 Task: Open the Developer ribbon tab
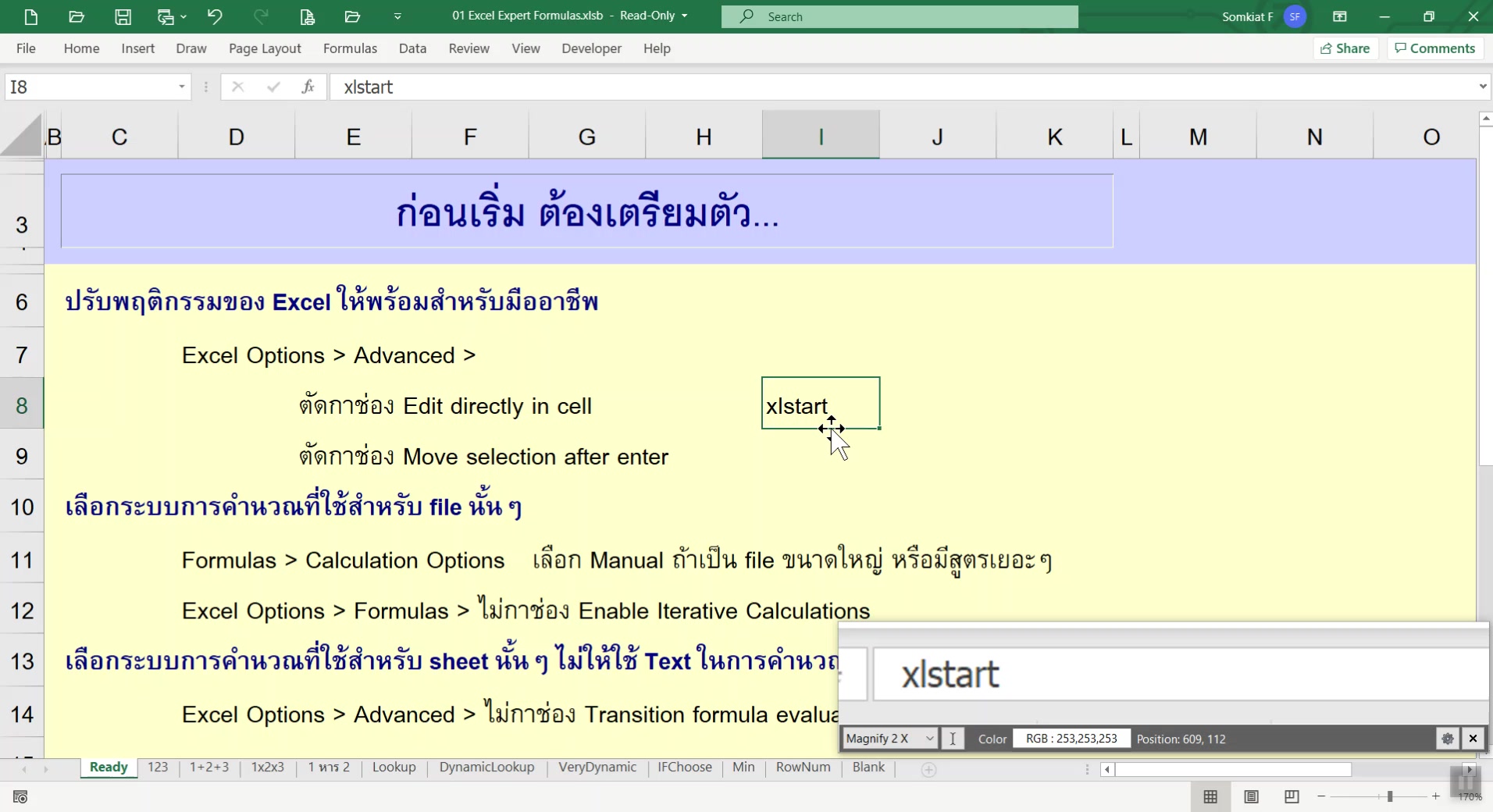(591, 48)
